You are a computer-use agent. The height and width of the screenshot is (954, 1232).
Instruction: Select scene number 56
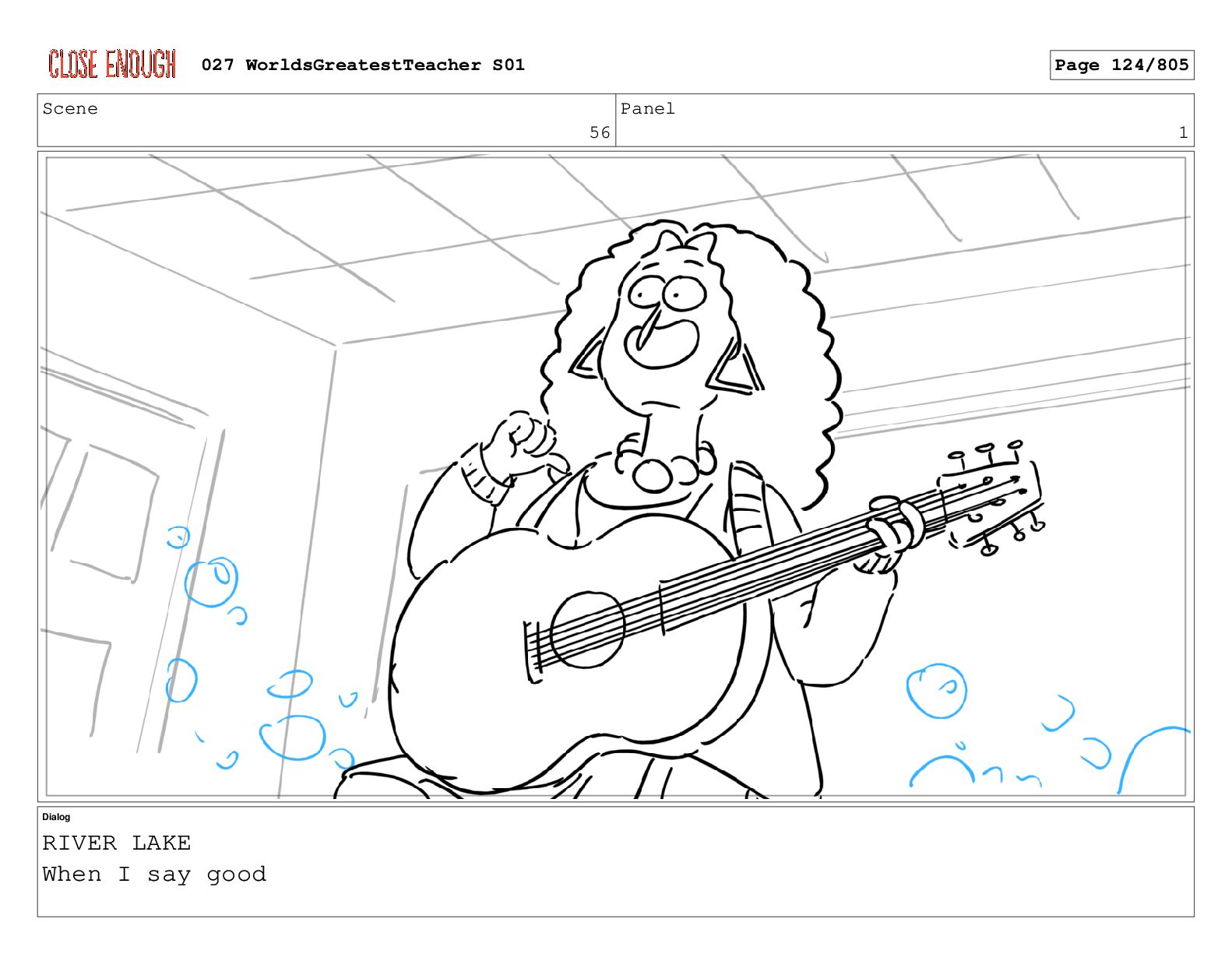(x=600, y=133)
